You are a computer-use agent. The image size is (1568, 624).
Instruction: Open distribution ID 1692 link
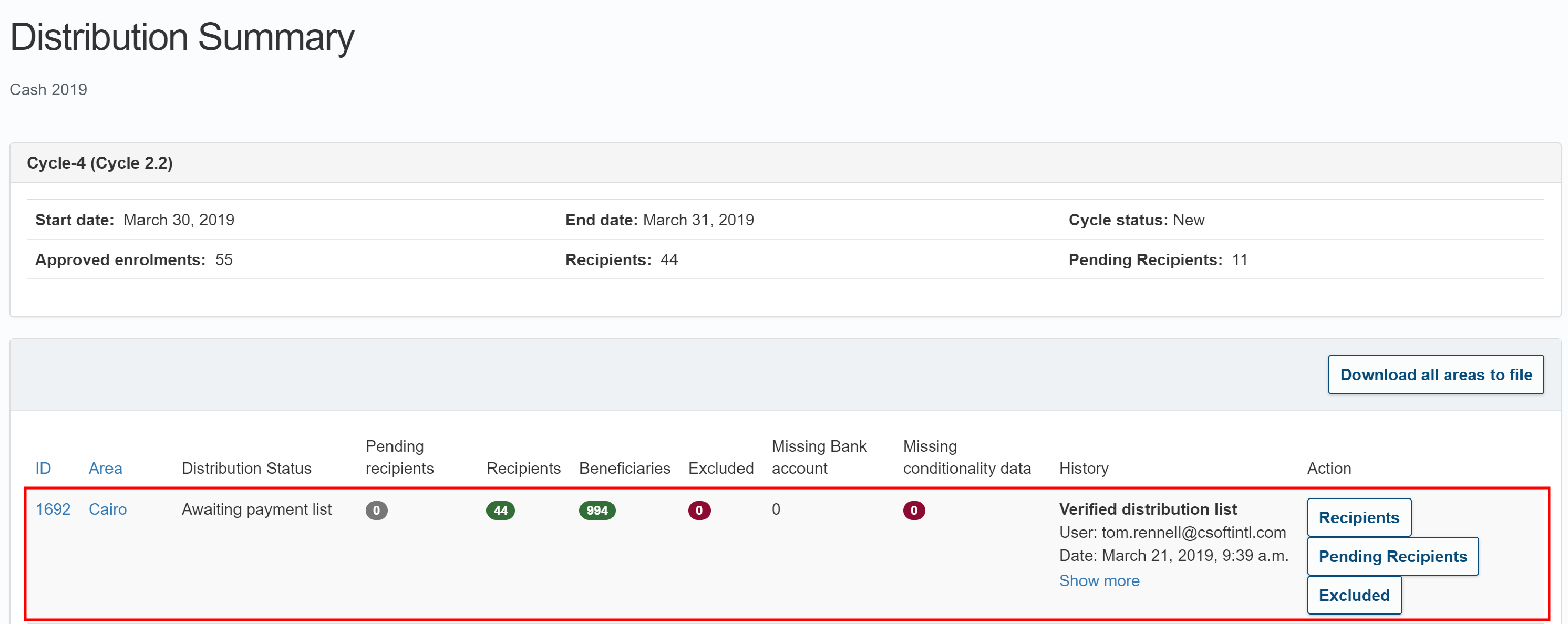tap(53, 509)
